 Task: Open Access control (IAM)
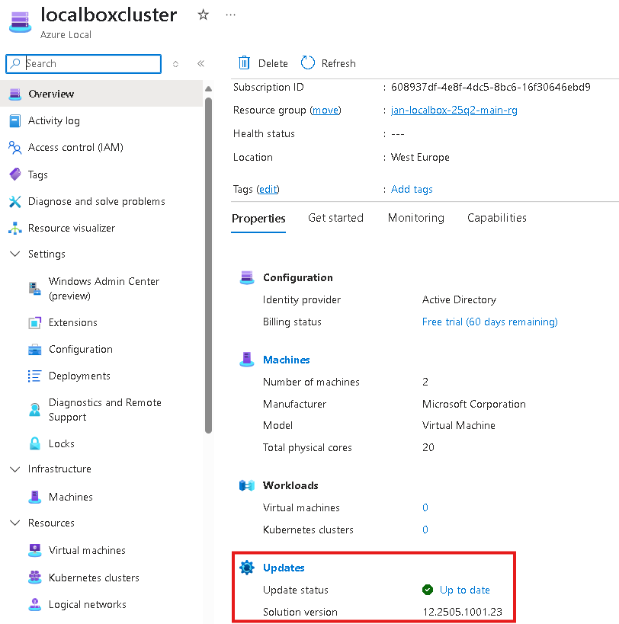click(76, 147)
